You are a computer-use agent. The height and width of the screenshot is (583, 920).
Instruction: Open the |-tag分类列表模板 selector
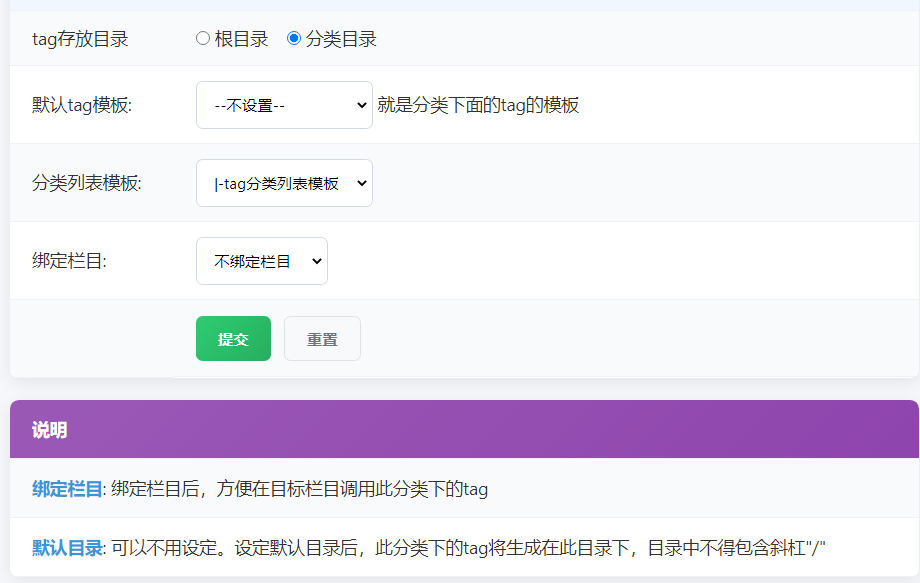tap(284, 183)
